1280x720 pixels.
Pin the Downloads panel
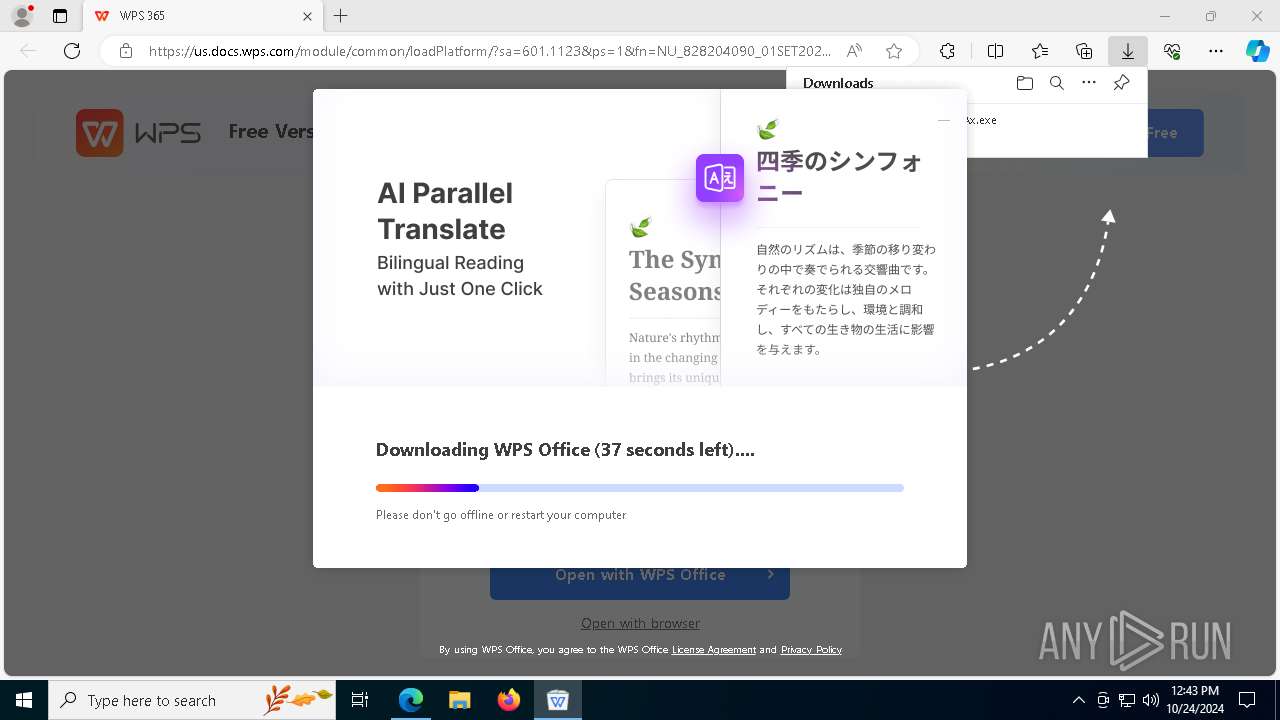coord(1122,83)
